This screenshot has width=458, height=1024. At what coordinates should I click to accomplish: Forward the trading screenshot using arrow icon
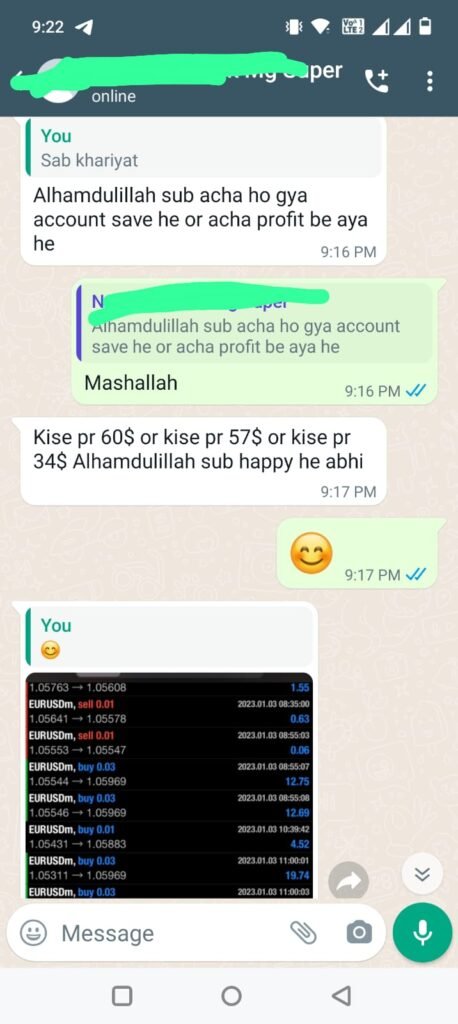point(348,880)
